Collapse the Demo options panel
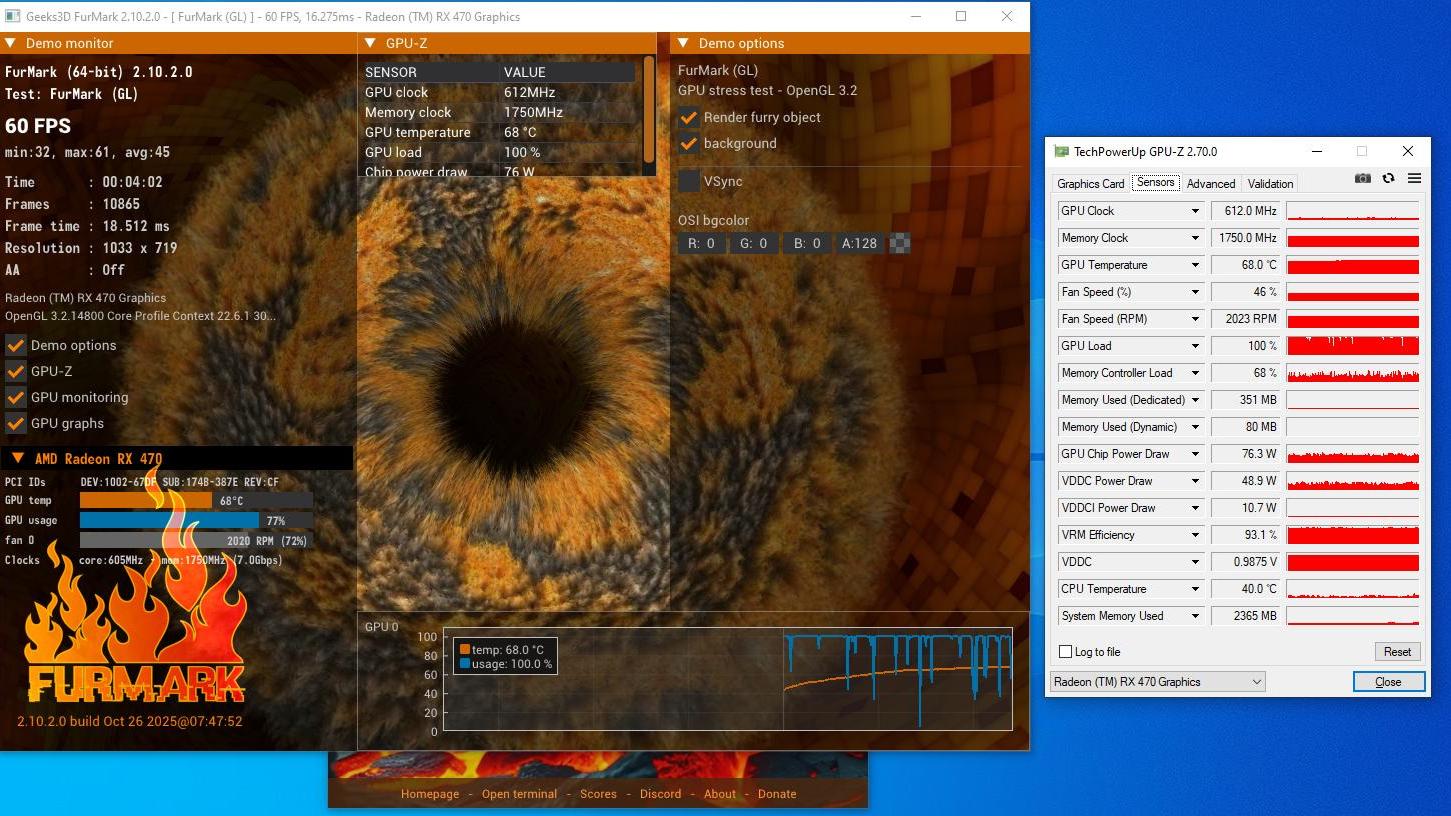Image resolution: width=1451 pixels, height=816 pixels. click(x=684, y=43)
